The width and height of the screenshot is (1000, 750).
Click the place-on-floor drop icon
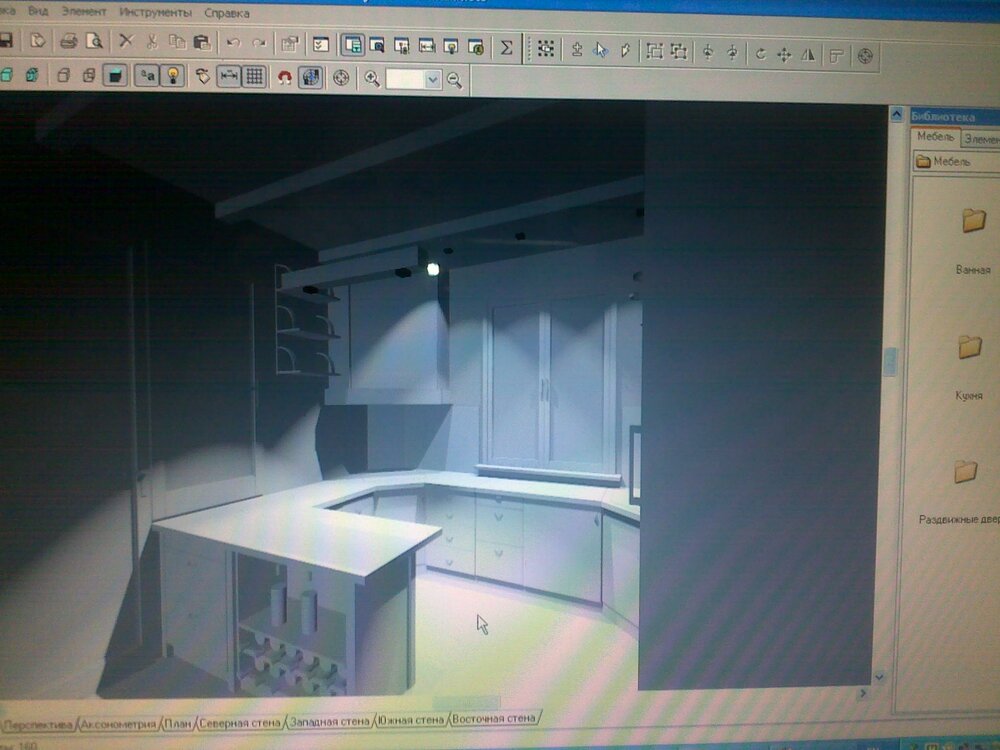click(577, 49)
